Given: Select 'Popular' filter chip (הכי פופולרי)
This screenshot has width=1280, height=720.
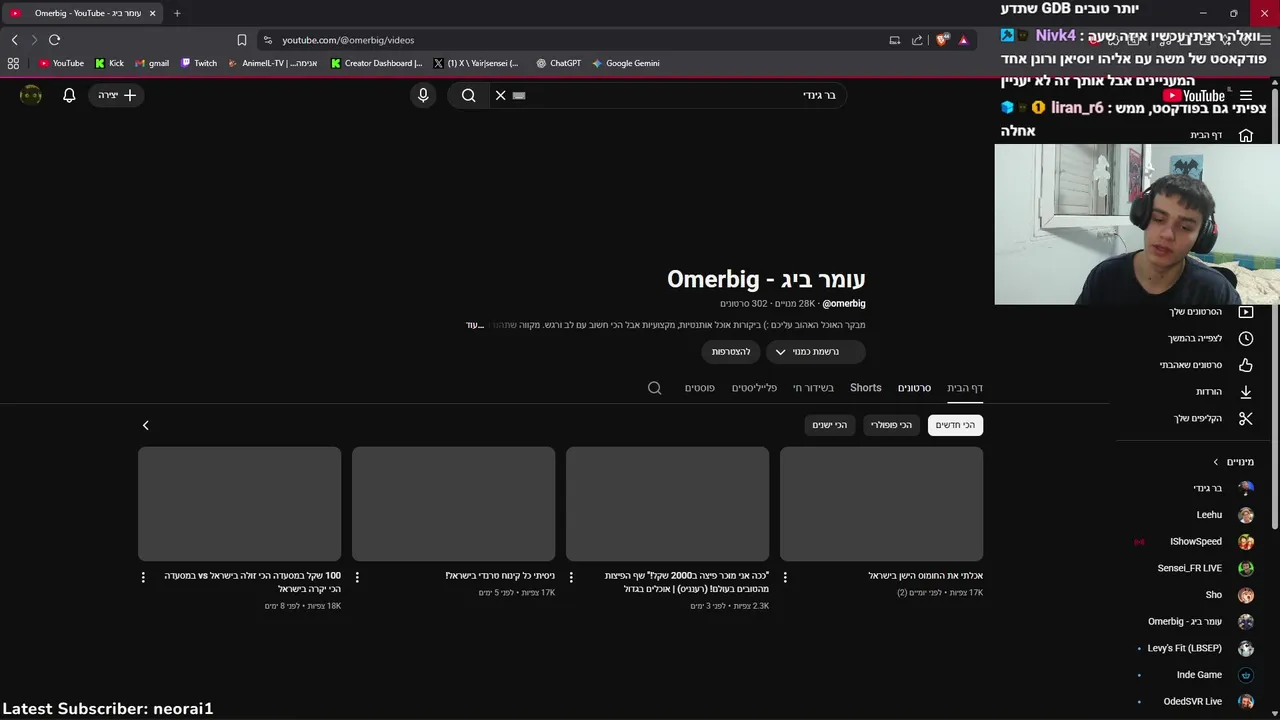Looking at the screenshot, I should click(x=891, y=425).
